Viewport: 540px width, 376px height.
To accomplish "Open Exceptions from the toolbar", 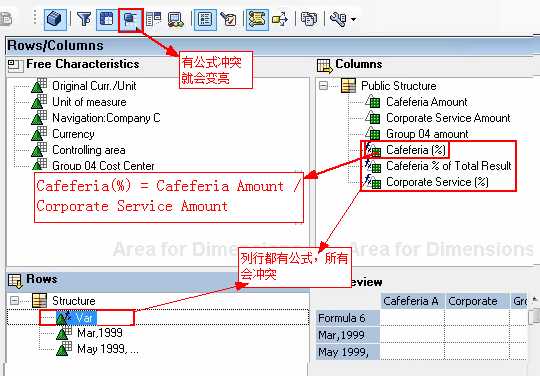I will point(175,19).
